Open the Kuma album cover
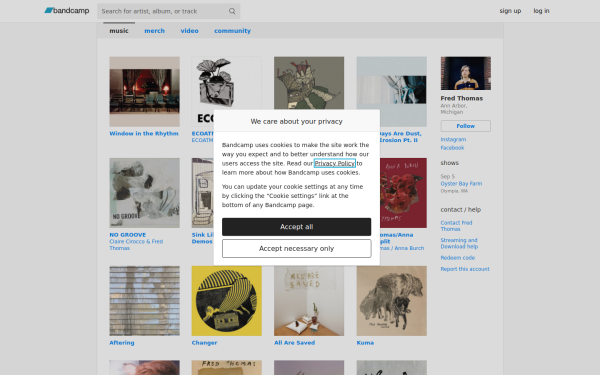Image resolution: width=600 pixels, height=375 pixels. [392, 301]
